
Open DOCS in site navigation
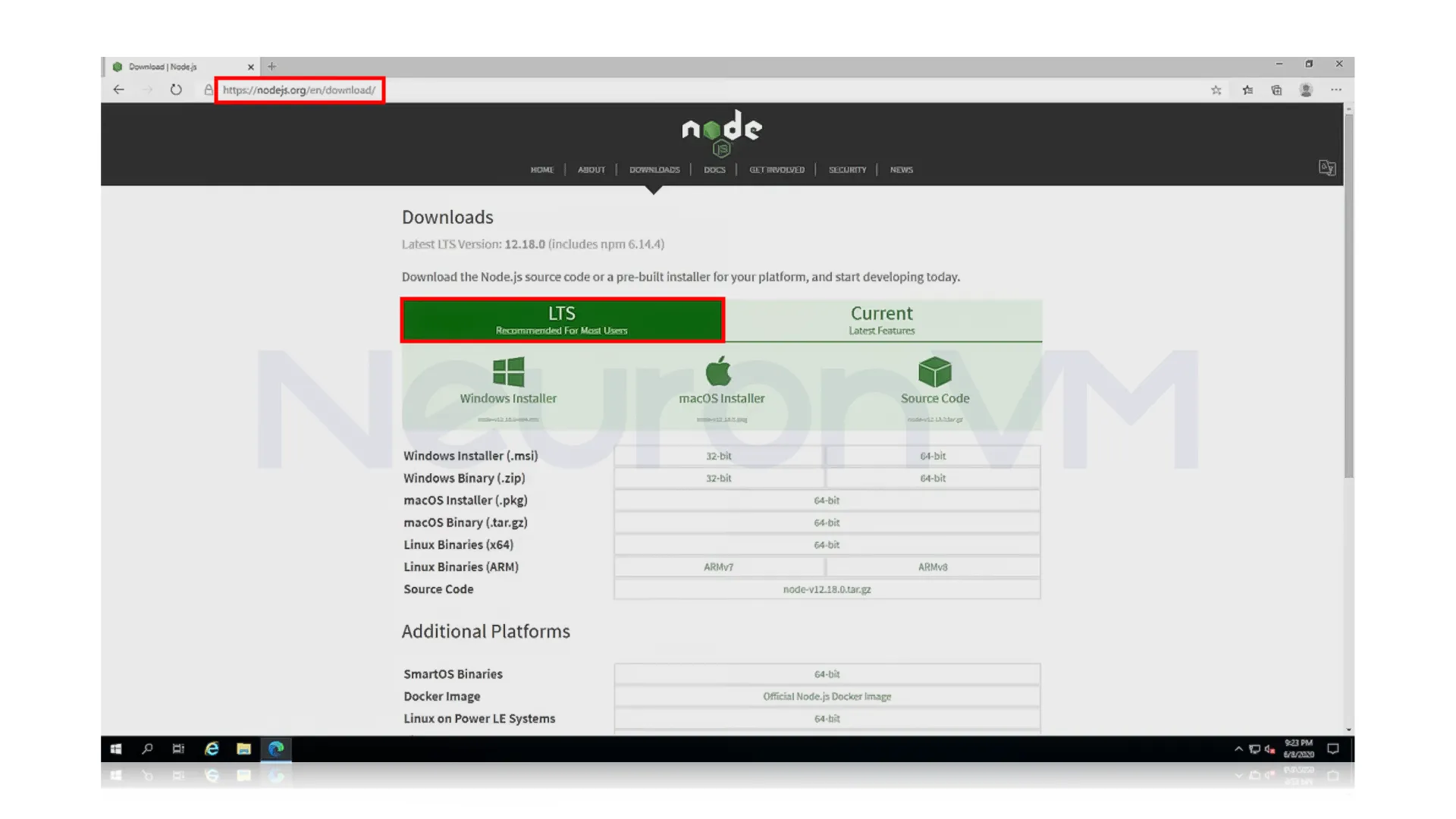tap(714, 170)
